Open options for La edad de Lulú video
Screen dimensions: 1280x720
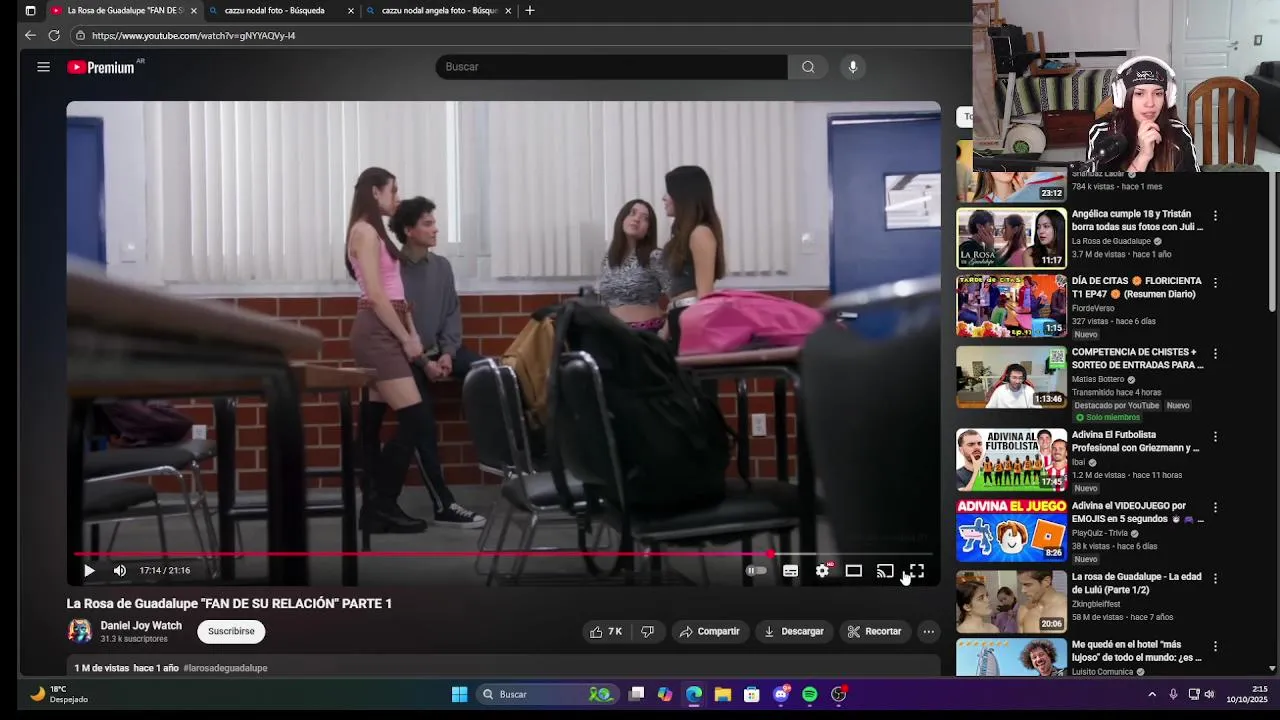pos(1215,579)
